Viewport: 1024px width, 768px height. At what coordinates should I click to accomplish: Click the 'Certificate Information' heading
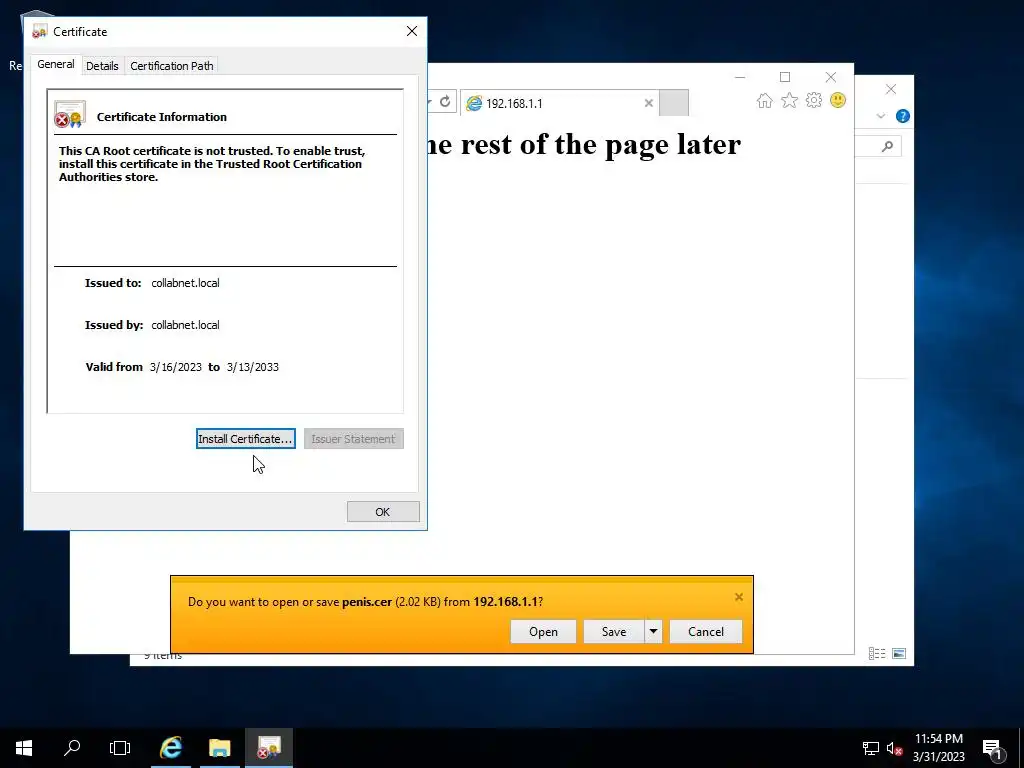coord(162,117)
